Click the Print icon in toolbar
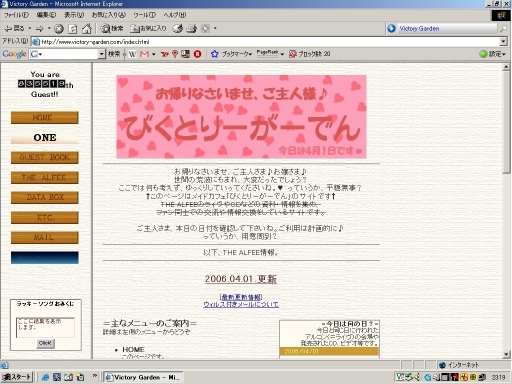512x384 pixels. (191, 29)
